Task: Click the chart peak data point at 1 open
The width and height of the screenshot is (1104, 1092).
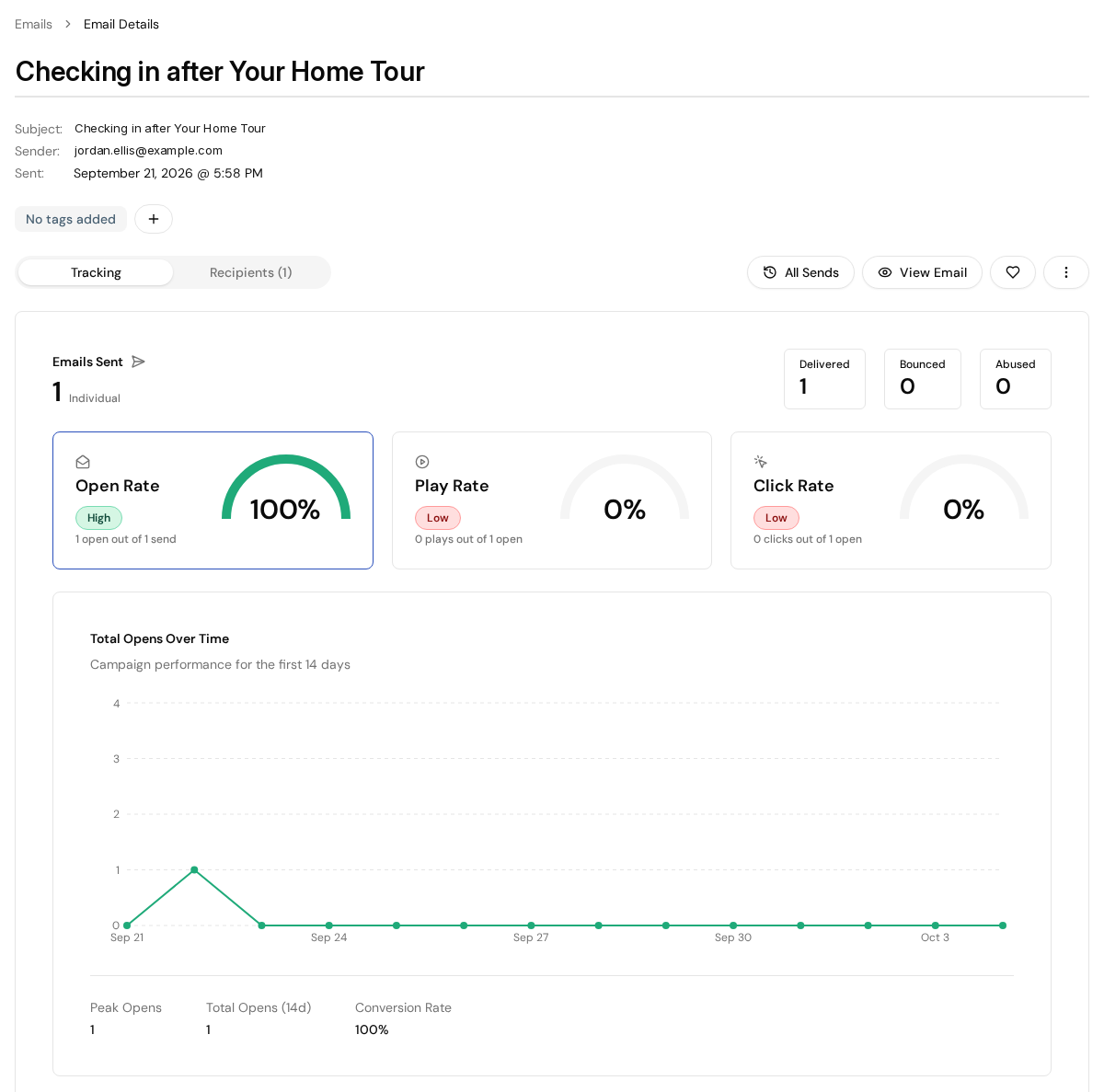Action: pos(194,869)
